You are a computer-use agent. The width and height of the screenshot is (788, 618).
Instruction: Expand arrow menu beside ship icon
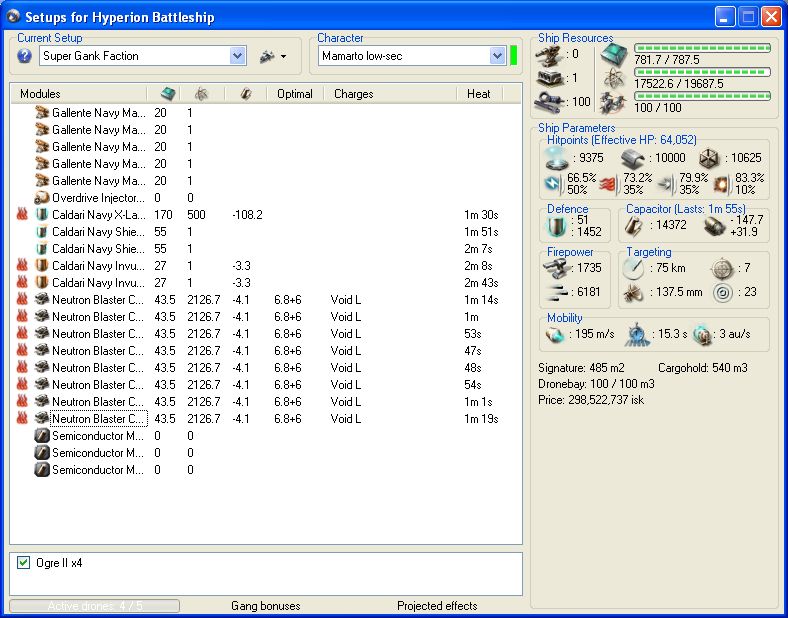click(284, 56)
